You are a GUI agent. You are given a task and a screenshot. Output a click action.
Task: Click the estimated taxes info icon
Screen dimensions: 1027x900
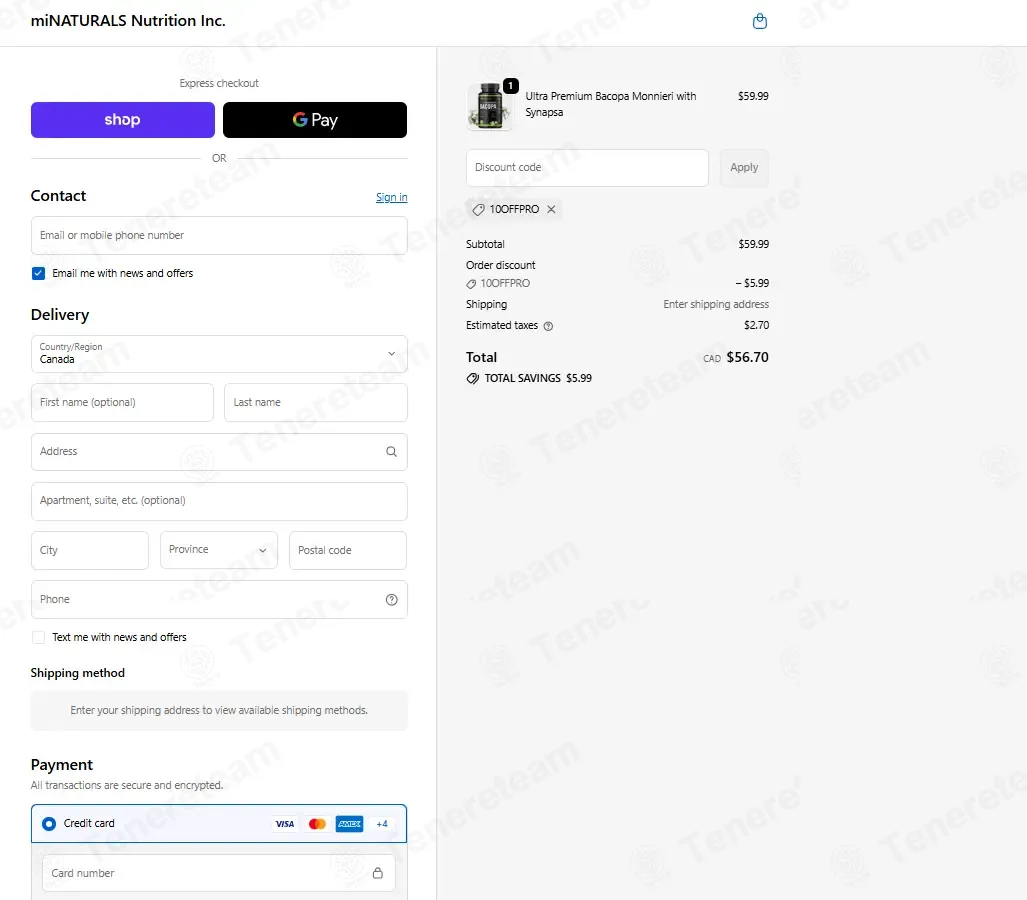tap(549, 326)
